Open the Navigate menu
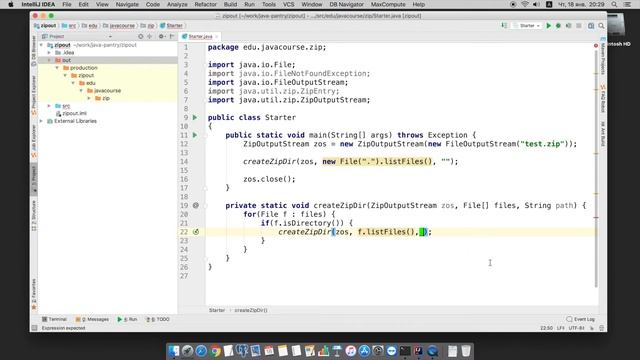The image size is (640, 360). [x=127, y=4]
